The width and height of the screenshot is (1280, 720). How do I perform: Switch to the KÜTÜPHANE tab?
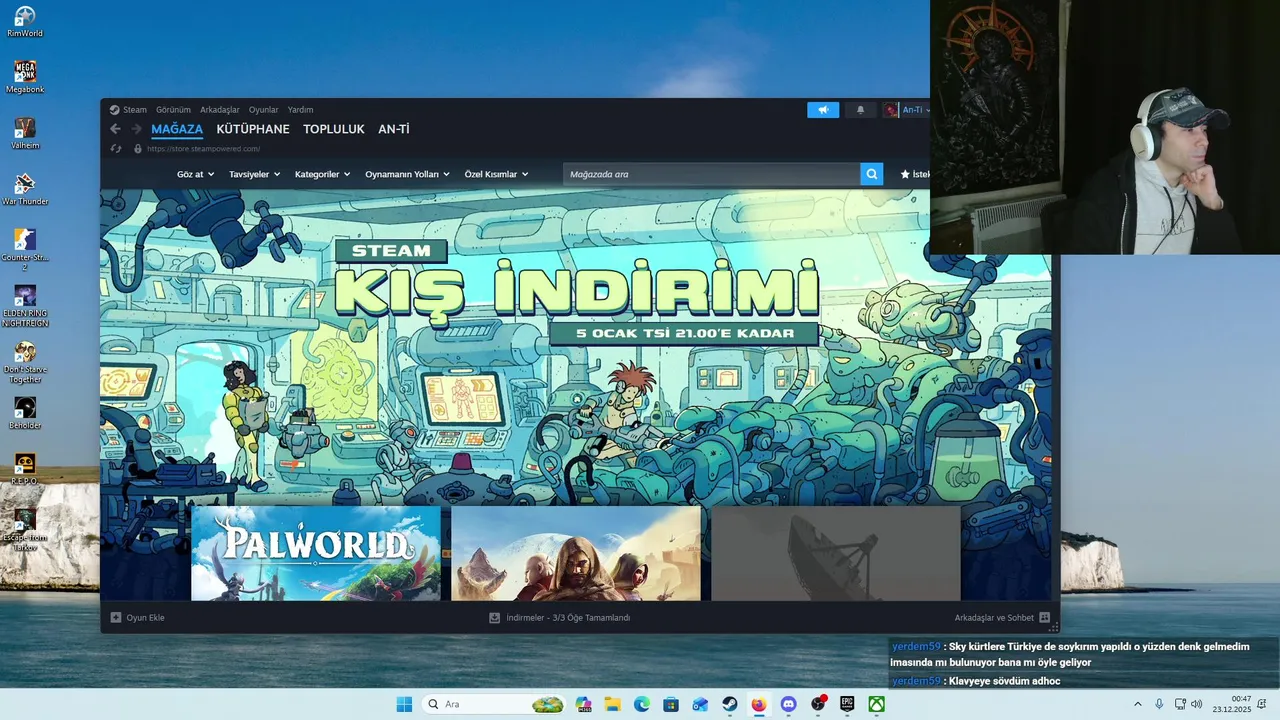pyautogui.click(x=253, y=129)
